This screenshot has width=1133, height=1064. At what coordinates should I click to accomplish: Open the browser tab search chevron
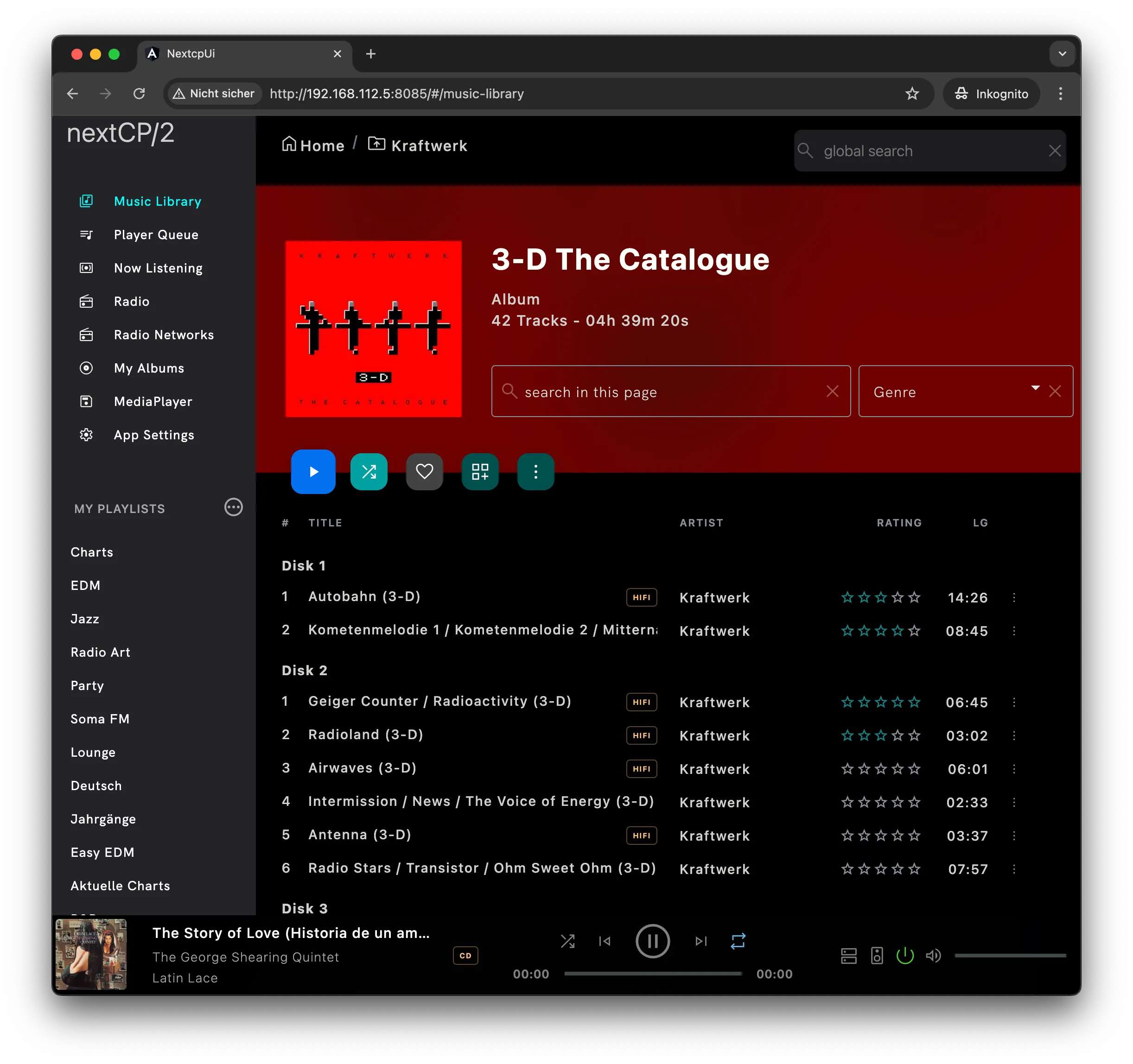pos(1062,54)
